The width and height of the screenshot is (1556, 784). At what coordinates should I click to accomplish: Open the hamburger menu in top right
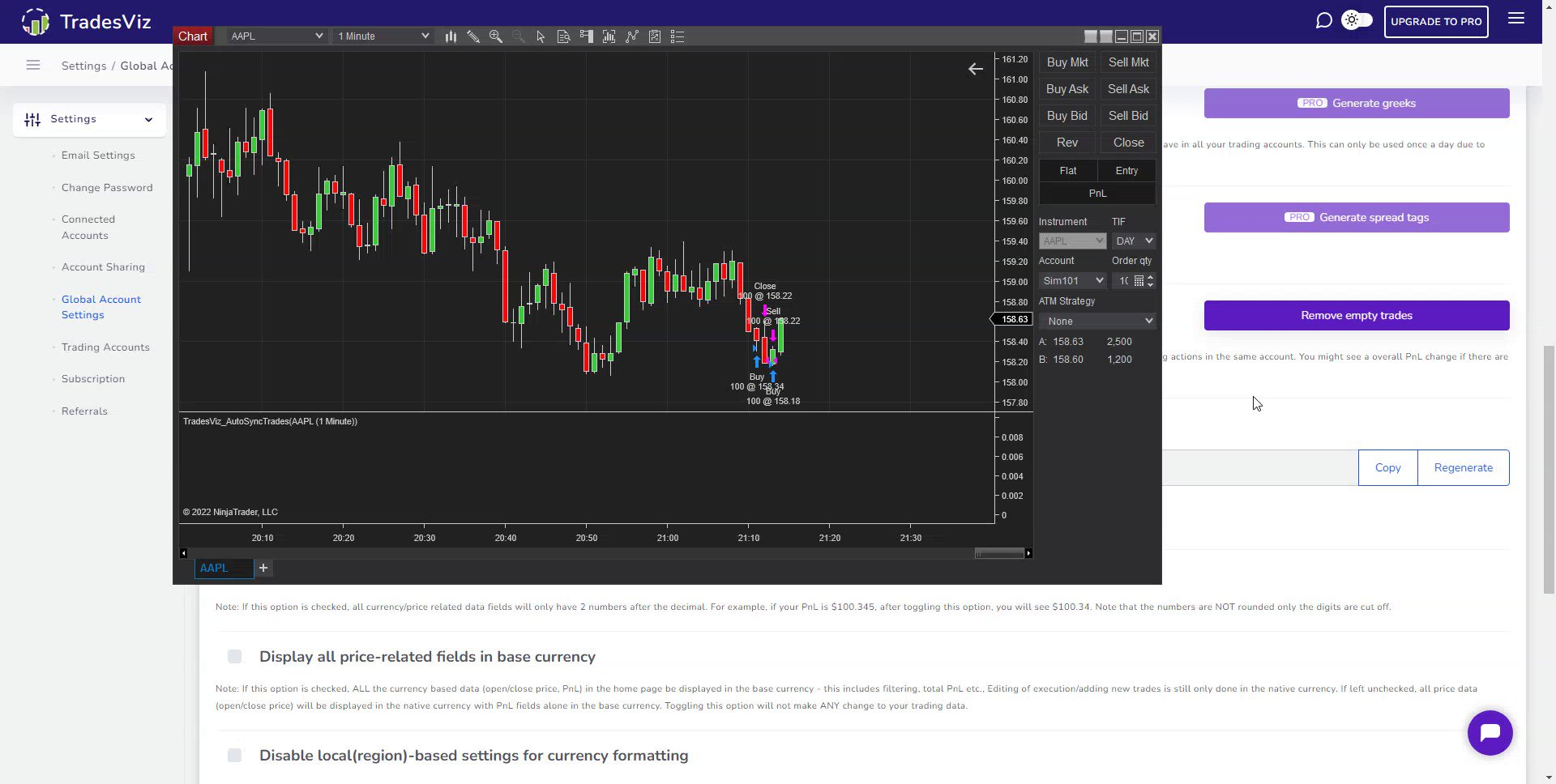(1516, 19)
